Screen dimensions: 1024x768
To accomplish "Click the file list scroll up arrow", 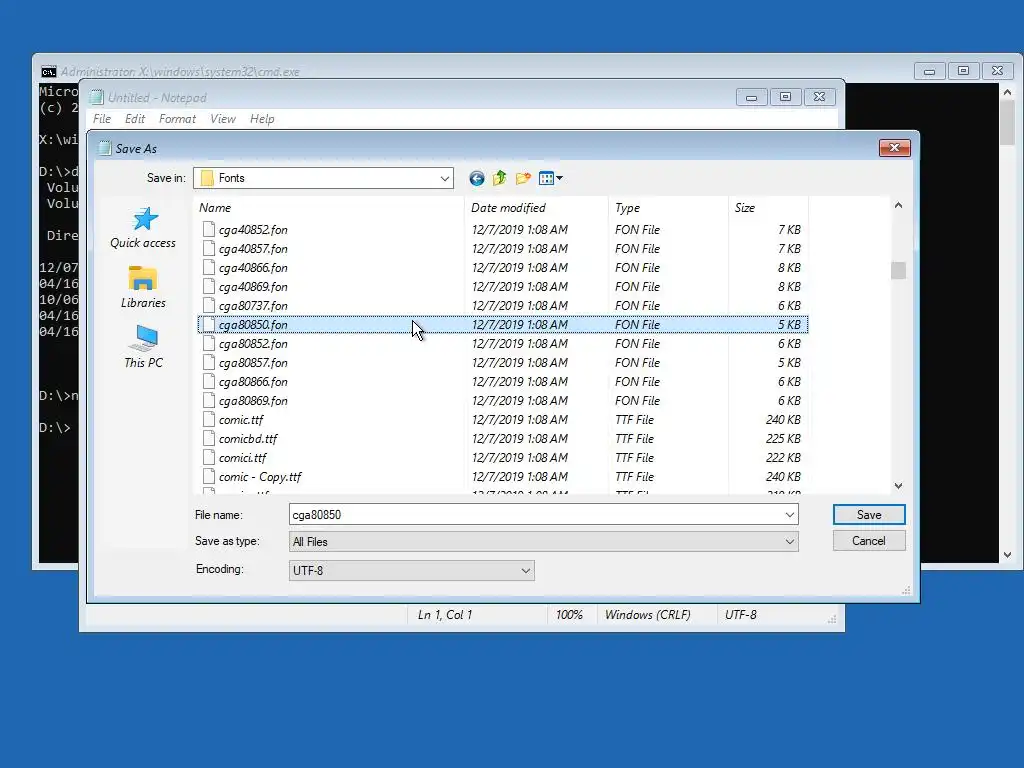I will point(899,205).
